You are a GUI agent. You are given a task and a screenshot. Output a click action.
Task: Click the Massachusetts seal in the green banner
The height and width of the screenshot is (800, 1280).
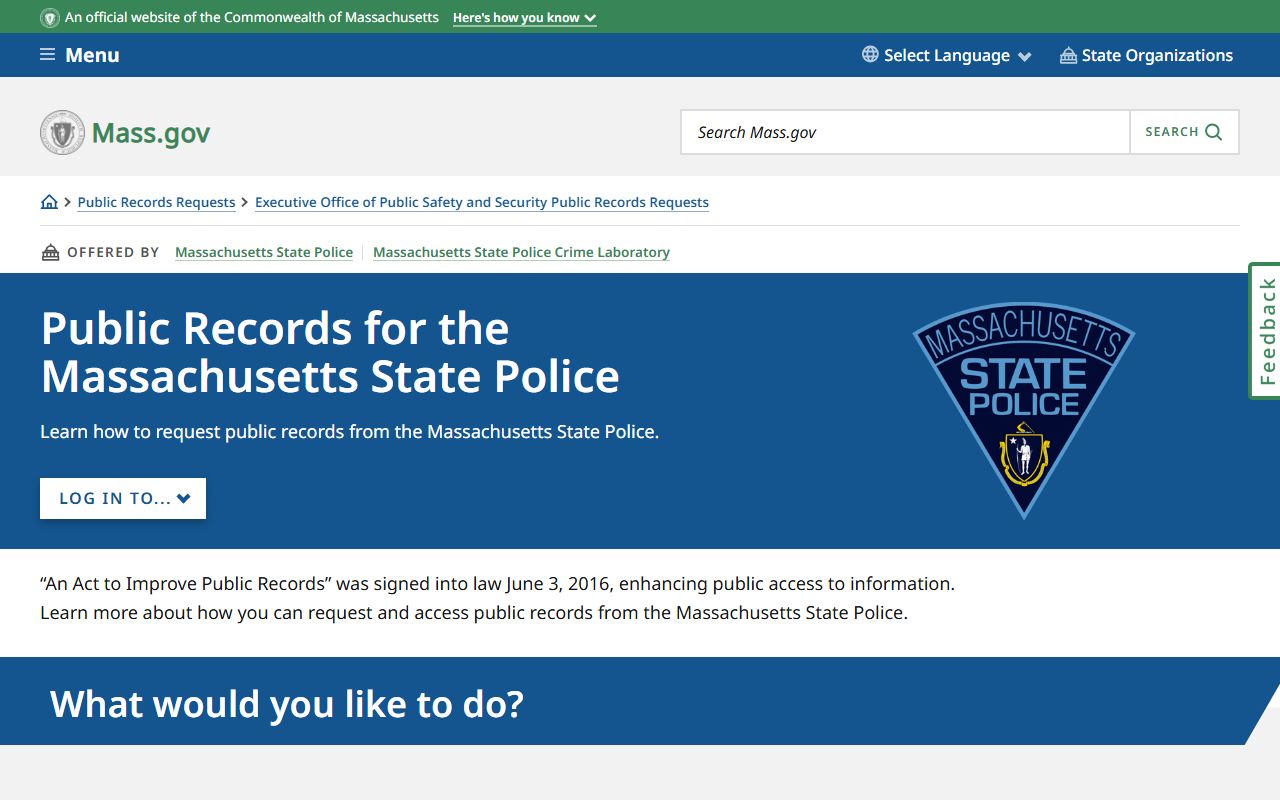pos(50,18)
